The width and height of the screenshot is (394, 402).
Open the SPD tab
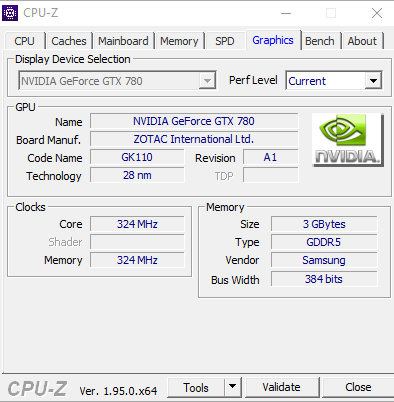pyautogui.click(x=225, y=41)
